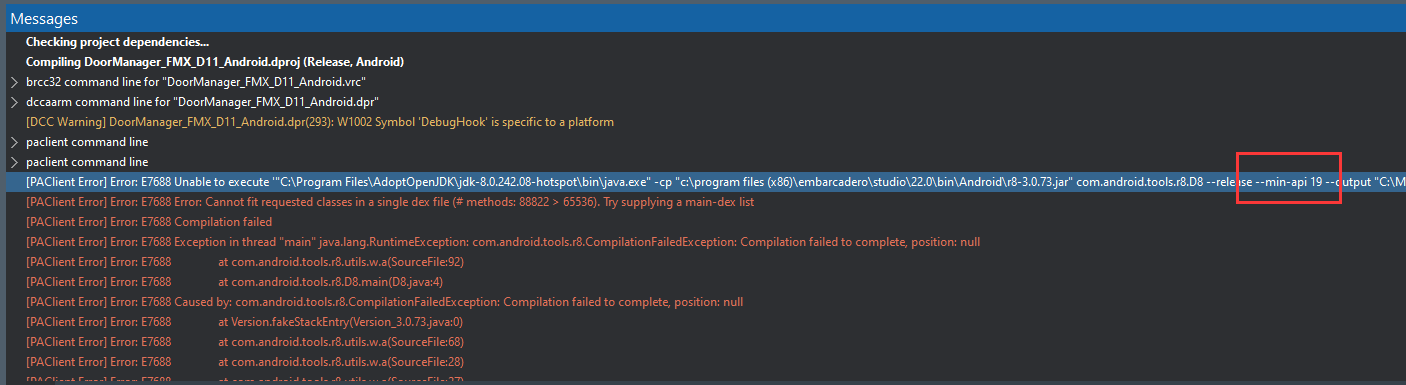Select the Messages panel title bar
The height and width of the screenshot is (385, 1406).
703,18
